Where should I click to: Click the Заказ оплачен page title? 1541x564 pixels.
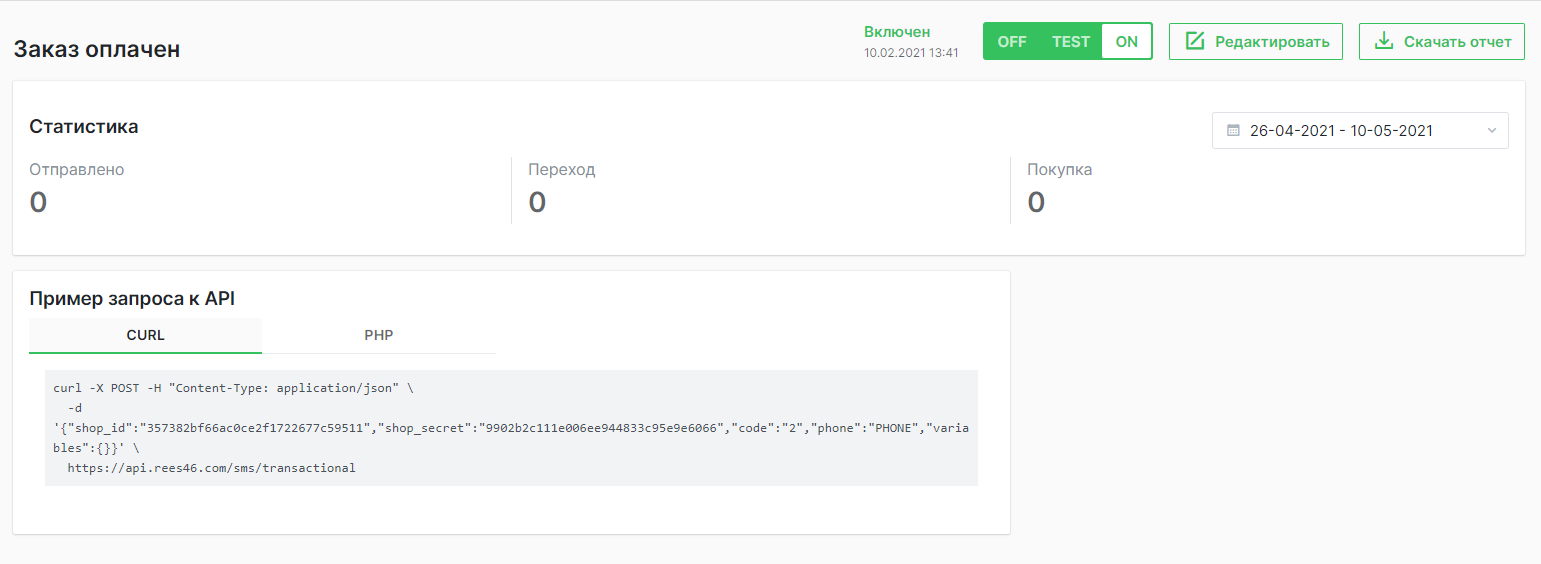click(x=97, y=49)
